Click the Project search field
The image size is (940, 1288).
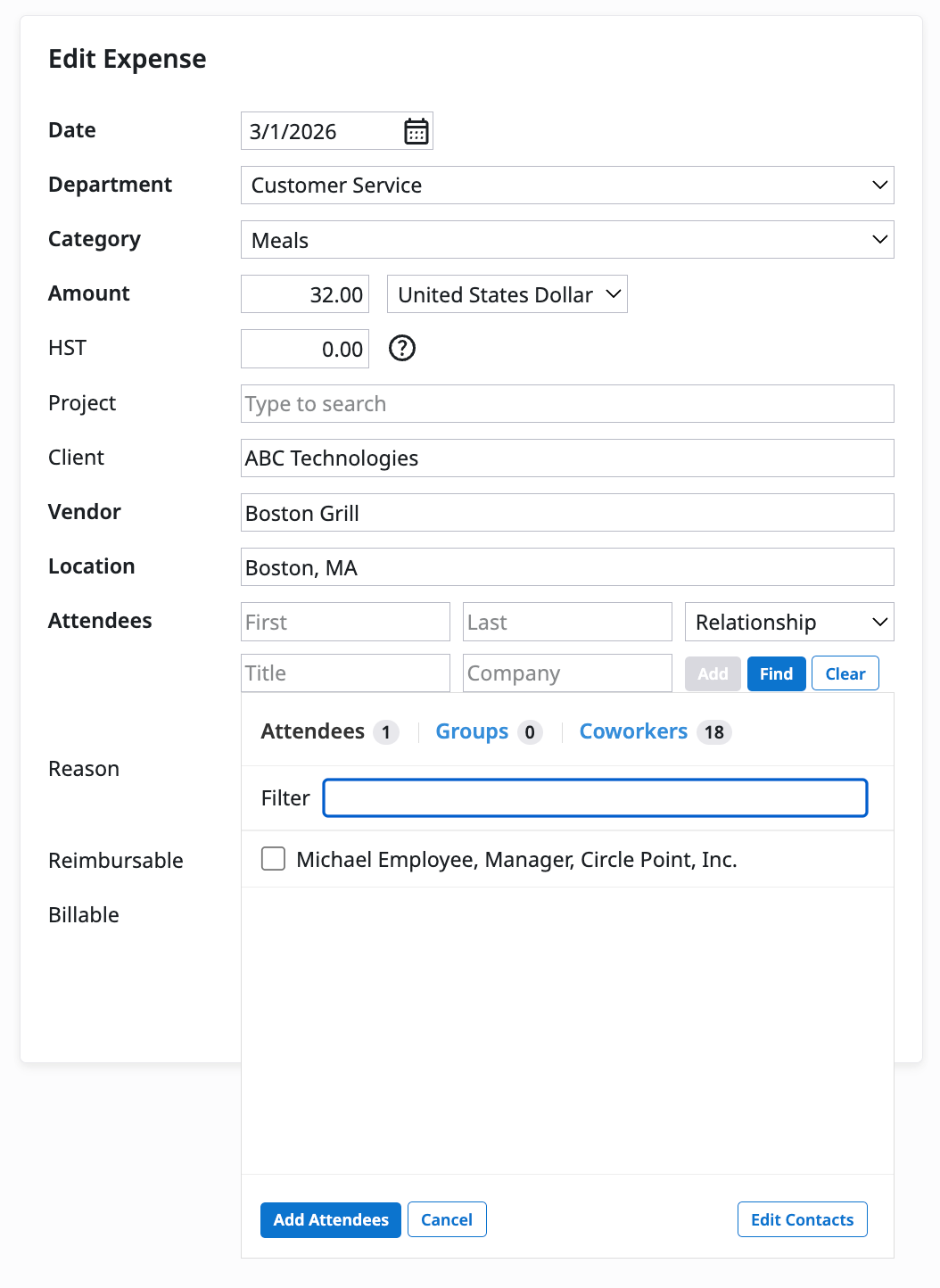566,404
